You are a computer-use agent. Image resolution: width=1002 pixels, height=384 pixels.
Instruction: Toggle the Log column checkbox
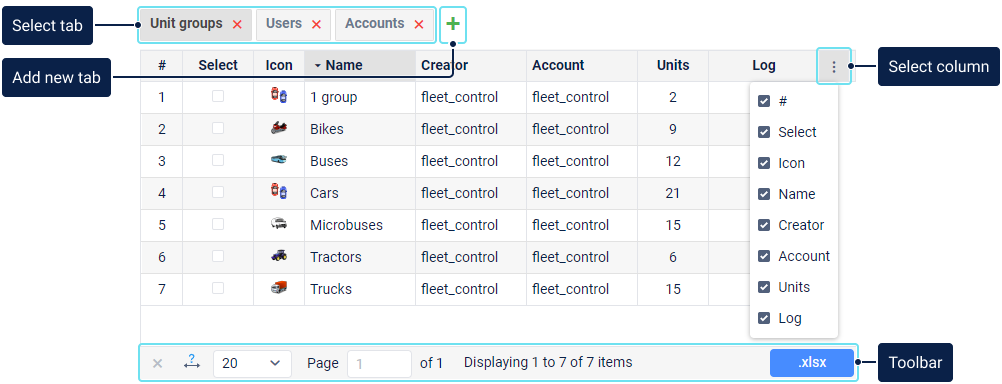point(764,318)
